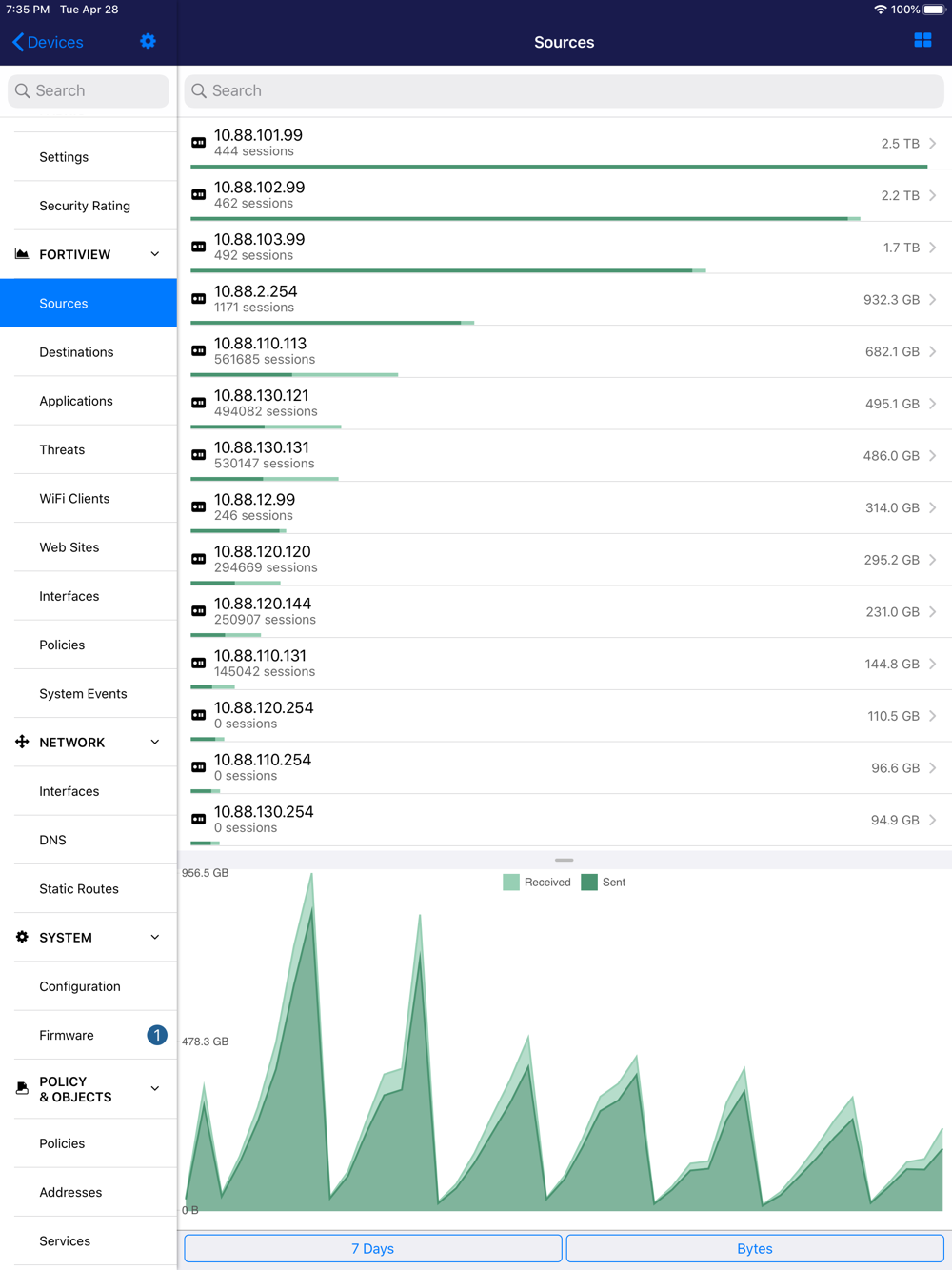Open Security Rating page
Viewport: 952px width, 1270px height.
click(89, 206)
